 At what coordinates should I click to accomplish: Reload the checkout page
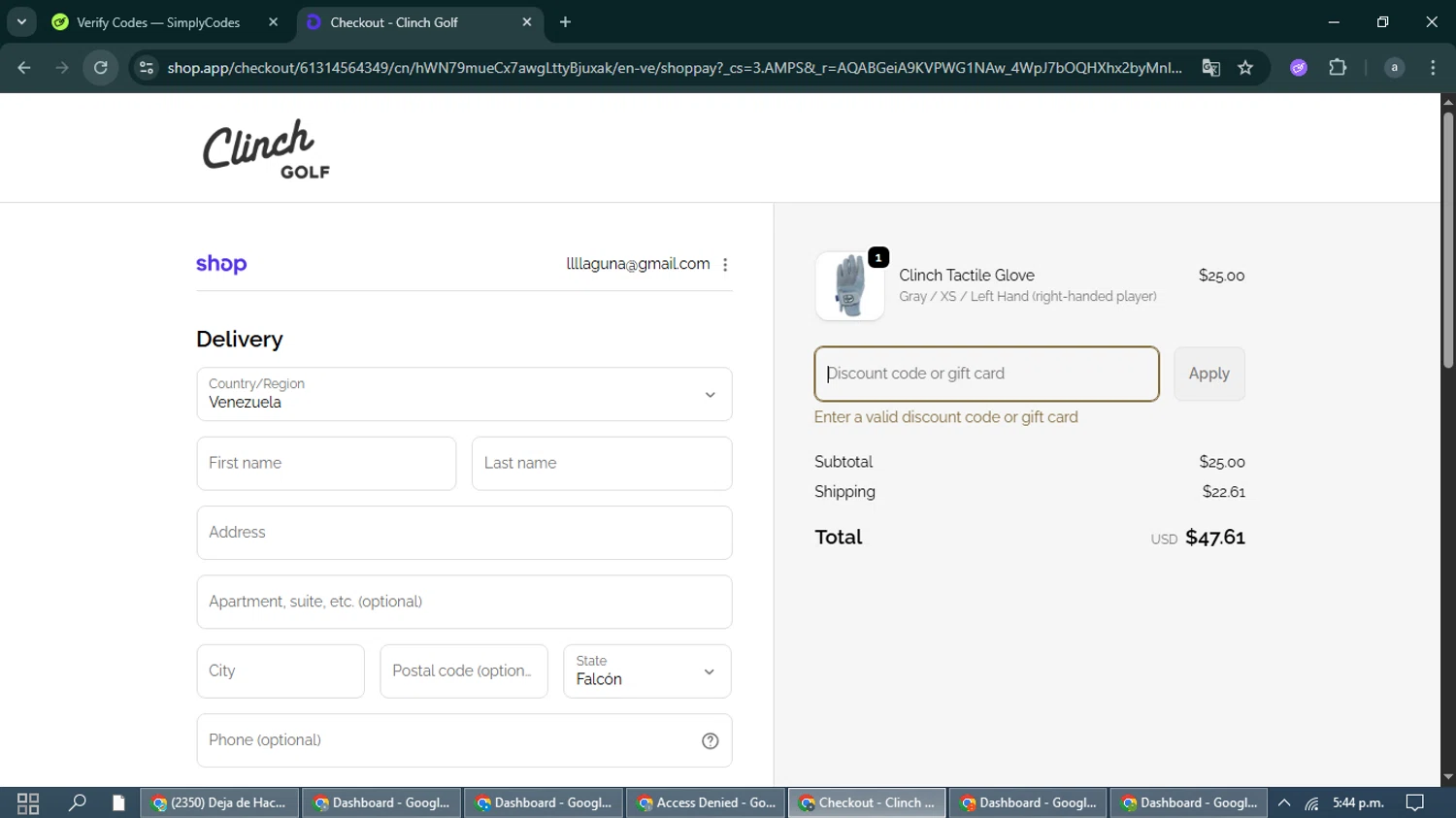click(101, 68)
